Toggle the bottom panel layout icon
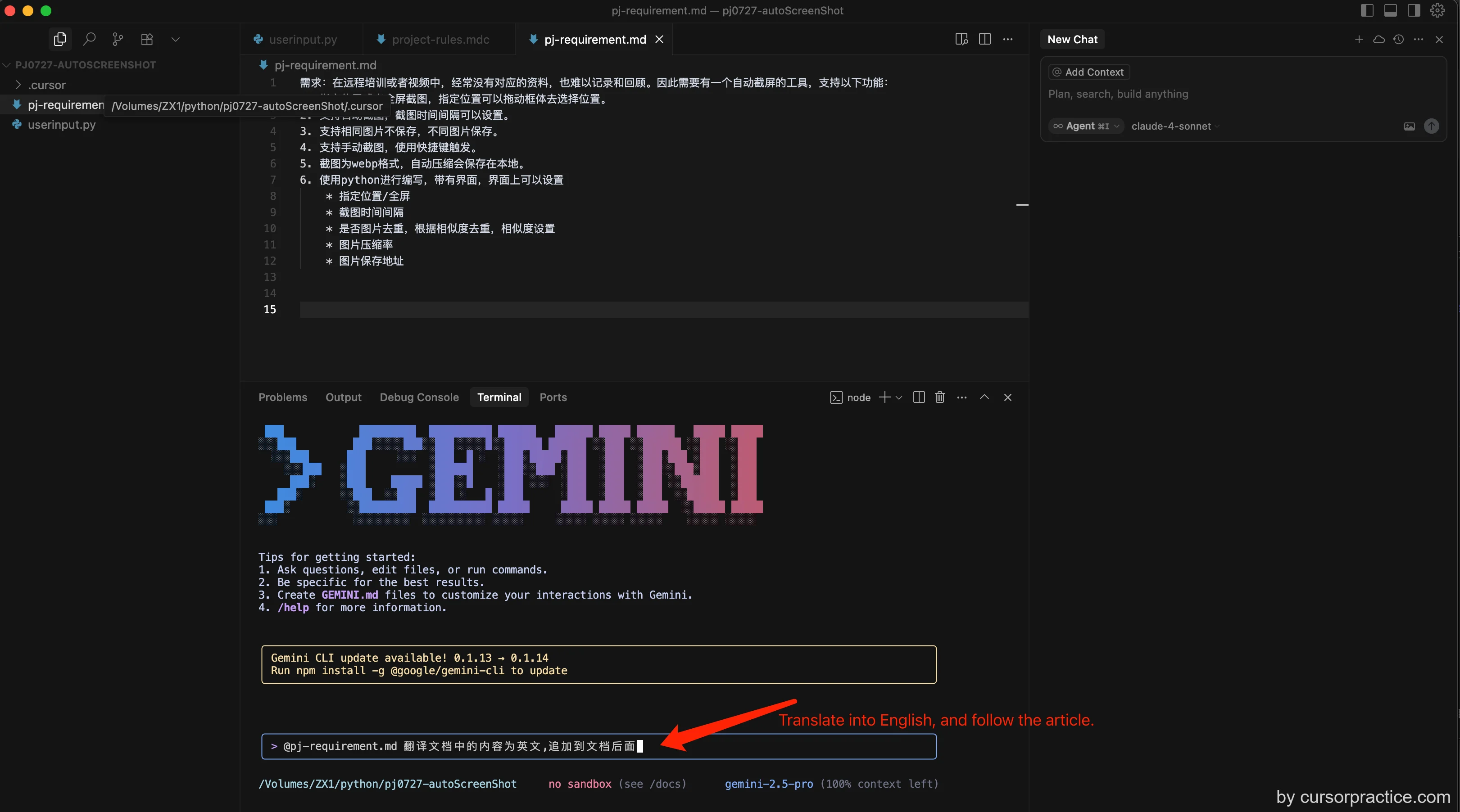Viewport: 1460px width, 812px height. [x=1390, y=10]
